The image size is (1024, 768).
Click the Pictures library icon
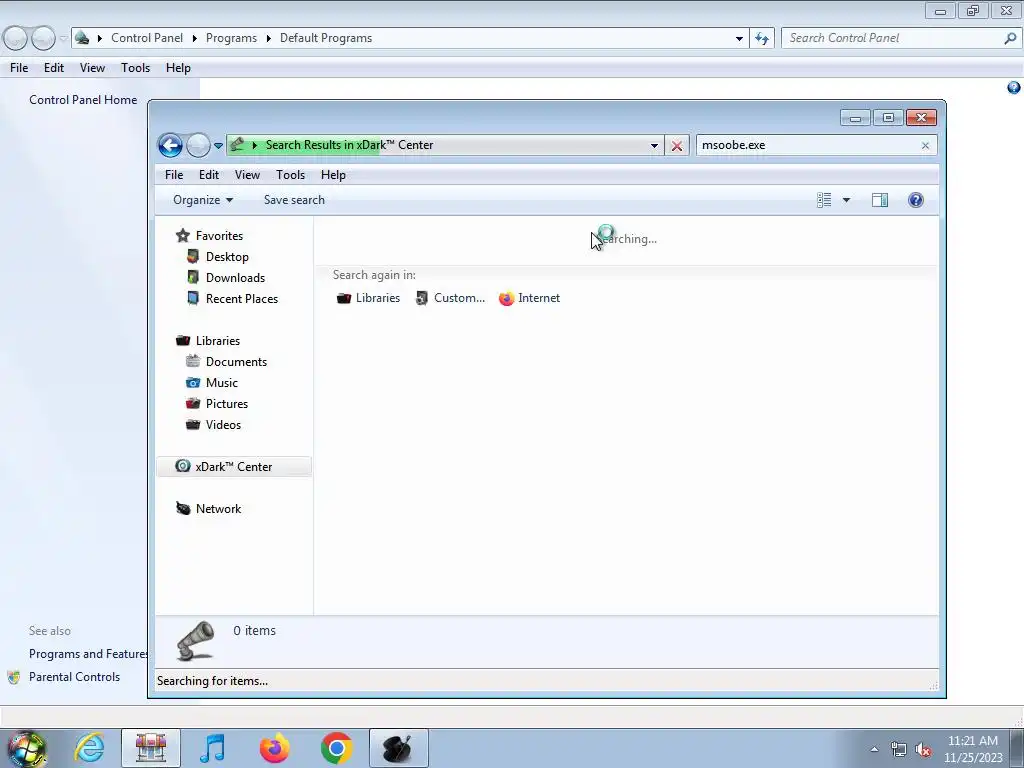193,404
